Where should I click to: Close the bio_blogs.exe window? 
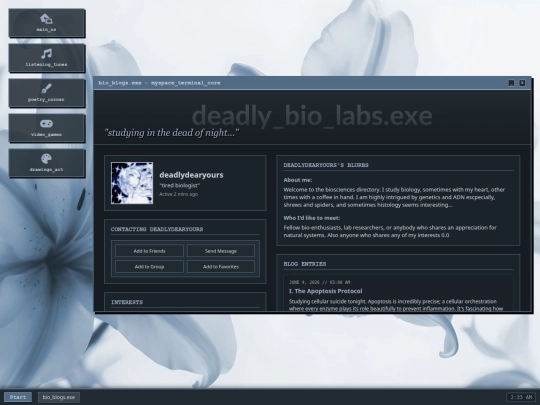[x=522, y=83]
